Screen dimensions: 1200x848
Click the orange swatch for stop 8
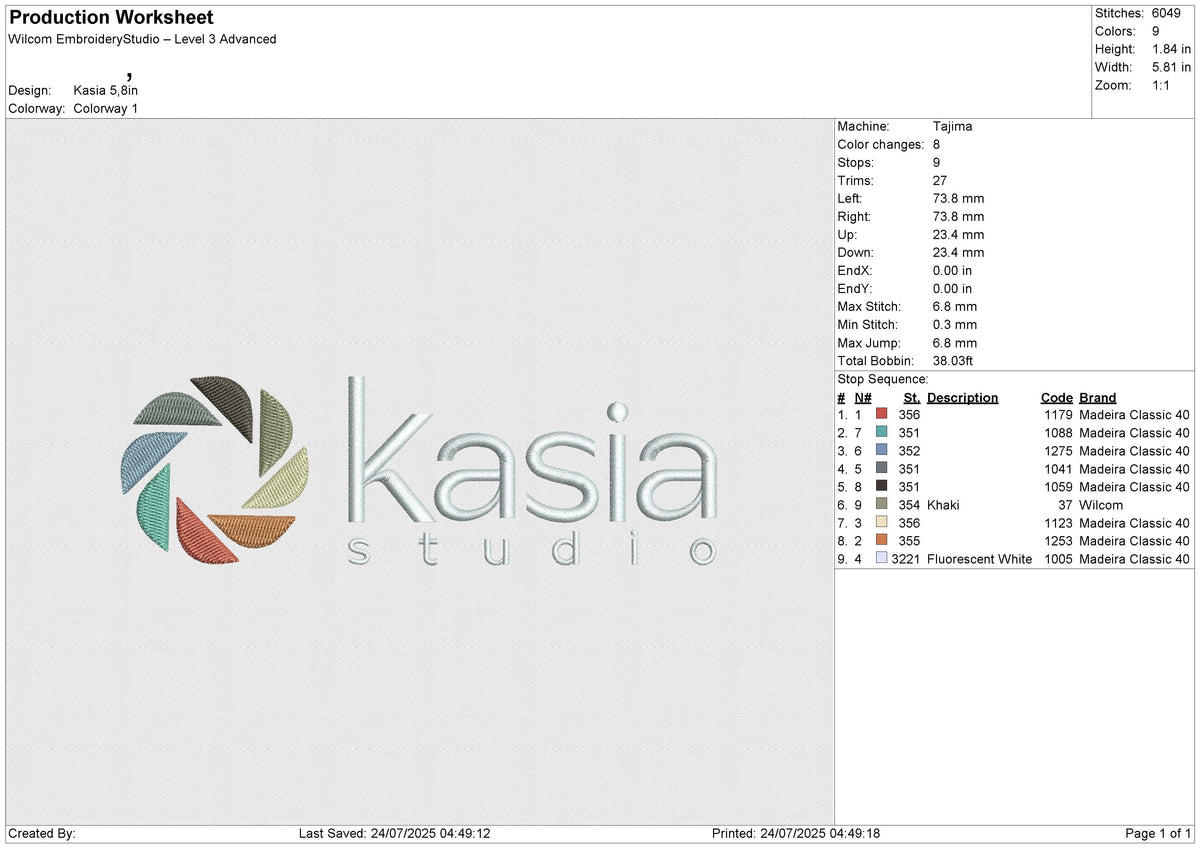[881, 540]
